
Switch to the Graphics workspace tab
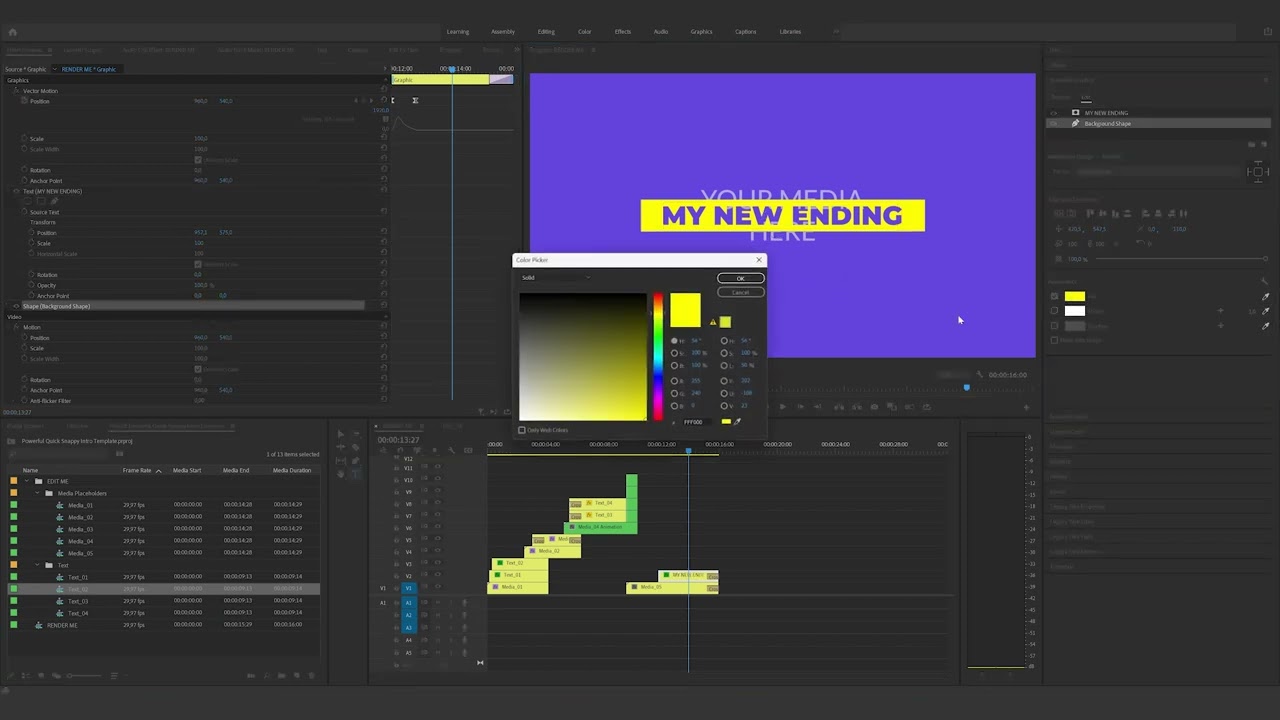pyautogui.click(x=702, y=32)
